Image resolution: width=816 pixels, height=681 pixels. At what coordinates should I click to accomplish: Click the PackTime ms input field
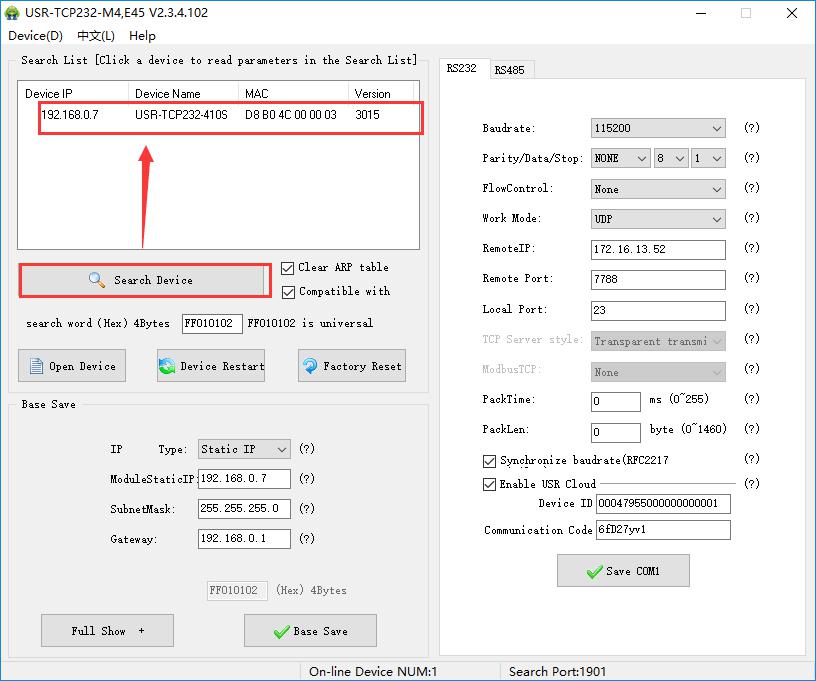pos(616,402)
